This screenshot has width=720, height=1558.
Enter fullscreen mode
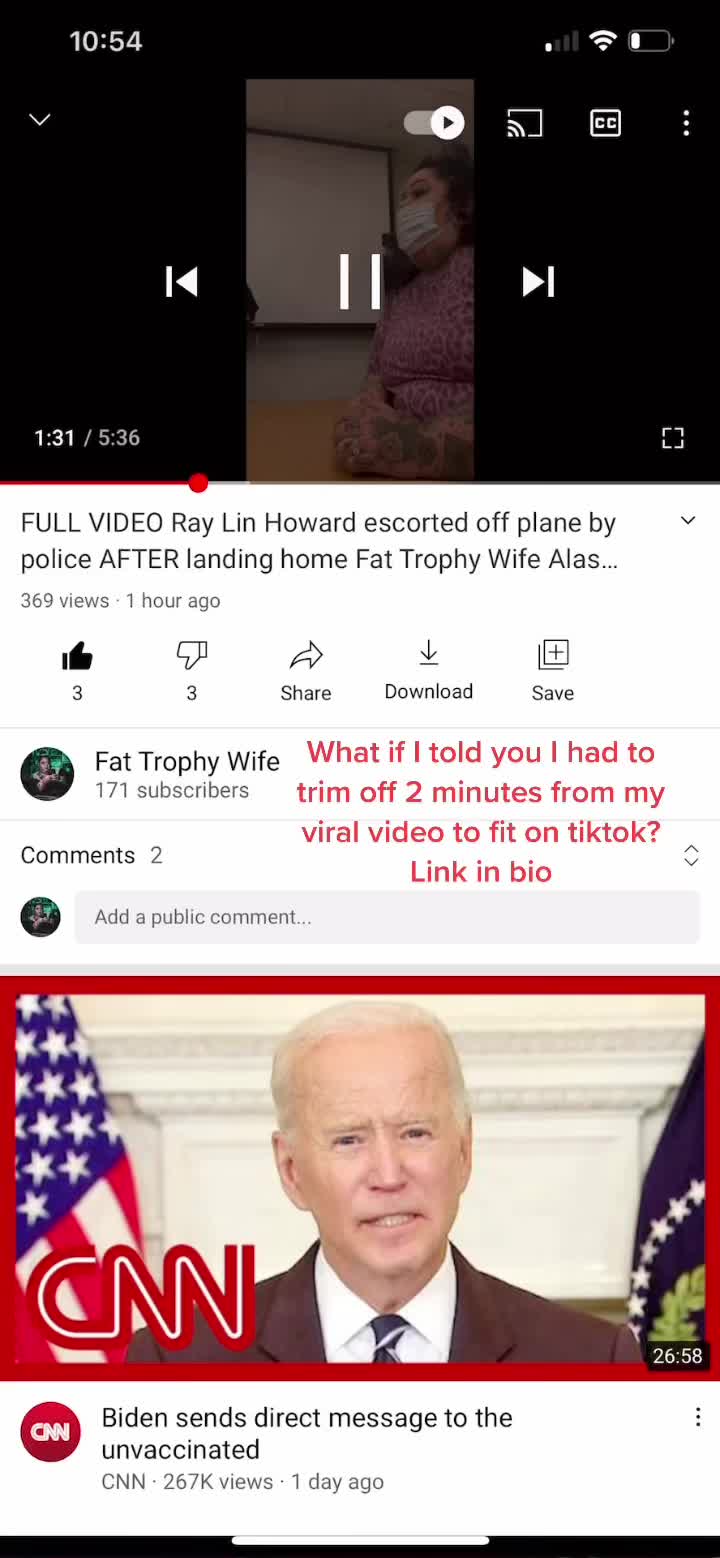[x=673, y=438]
